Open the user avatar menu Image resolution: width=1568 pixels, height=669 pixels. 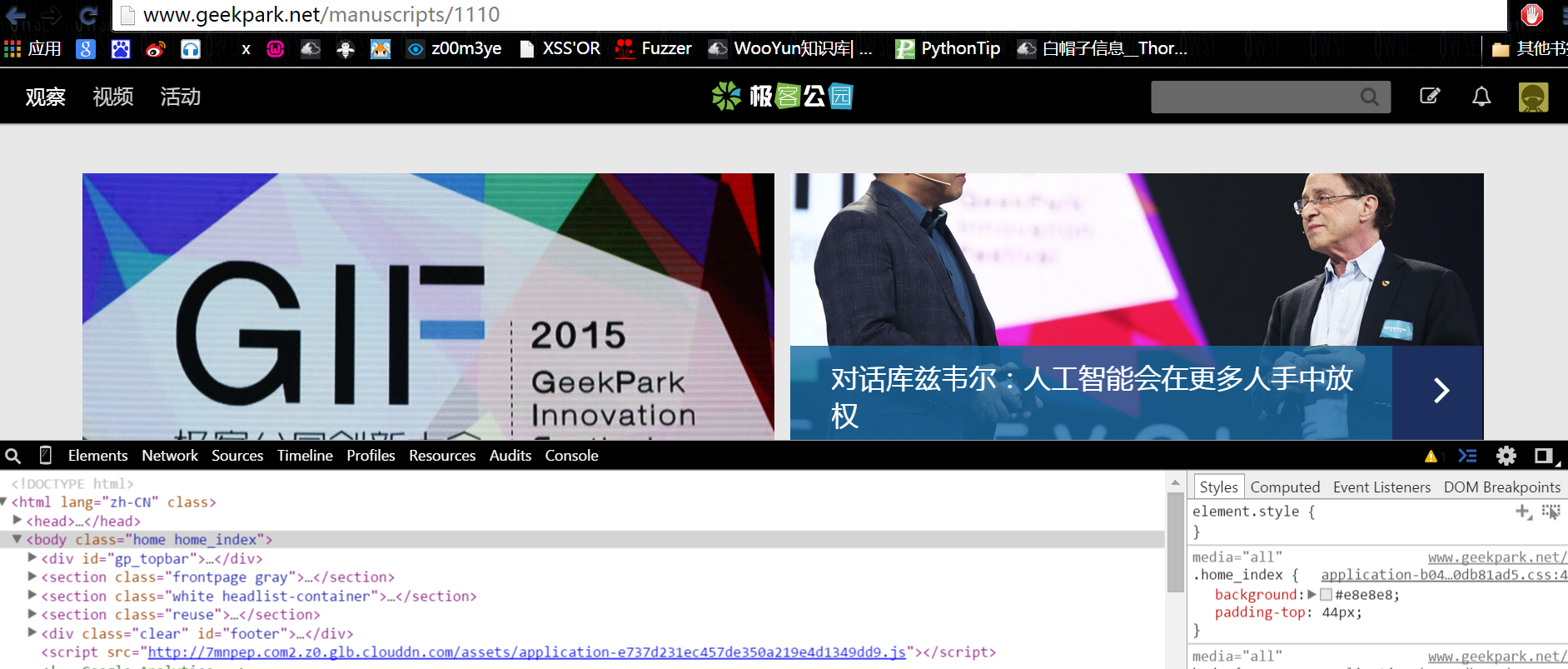pos(1533,97)
